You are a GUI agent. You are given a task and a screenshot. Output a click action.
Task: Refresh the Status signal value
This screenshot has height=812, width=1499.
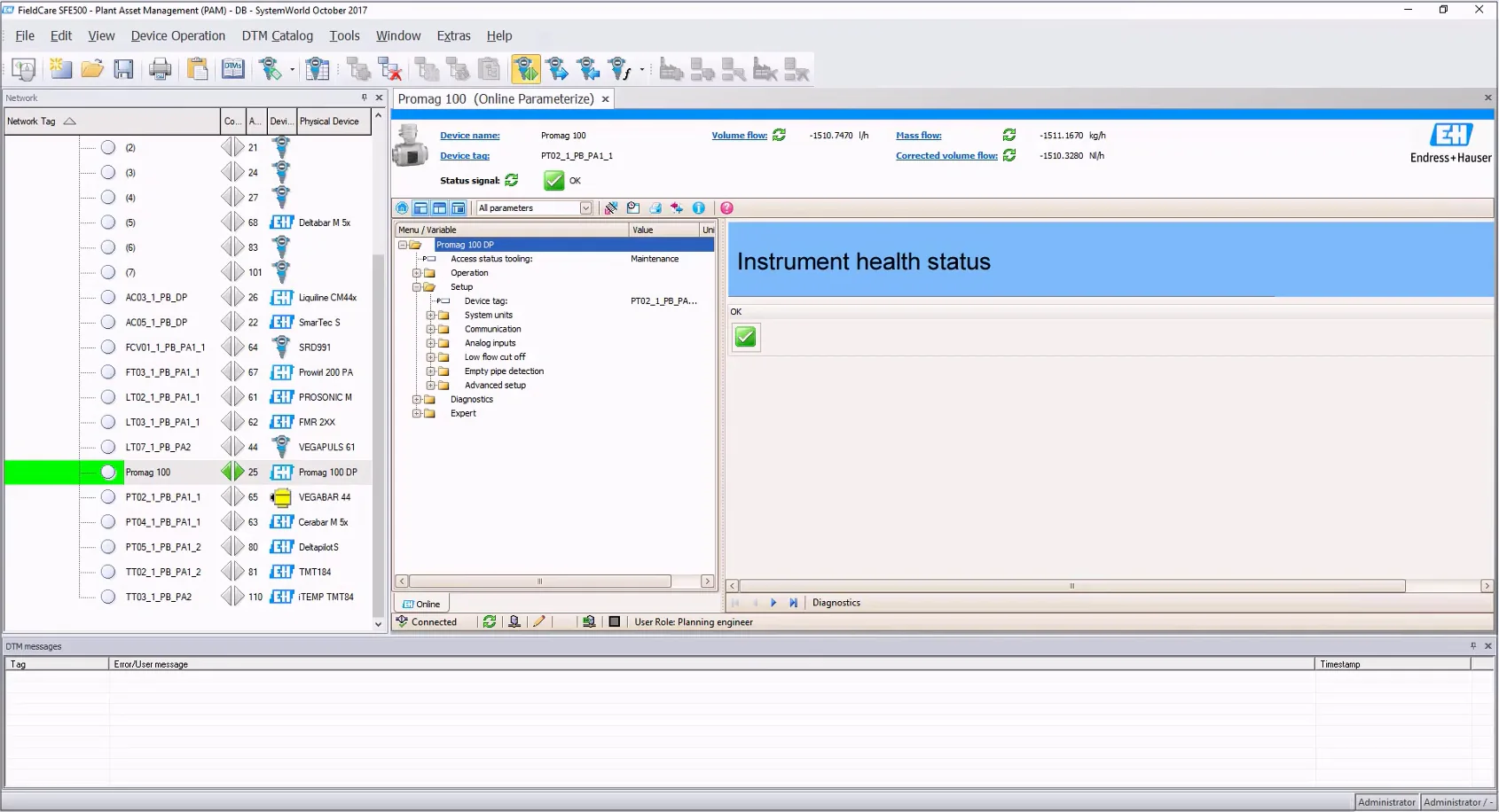point(512,180)
